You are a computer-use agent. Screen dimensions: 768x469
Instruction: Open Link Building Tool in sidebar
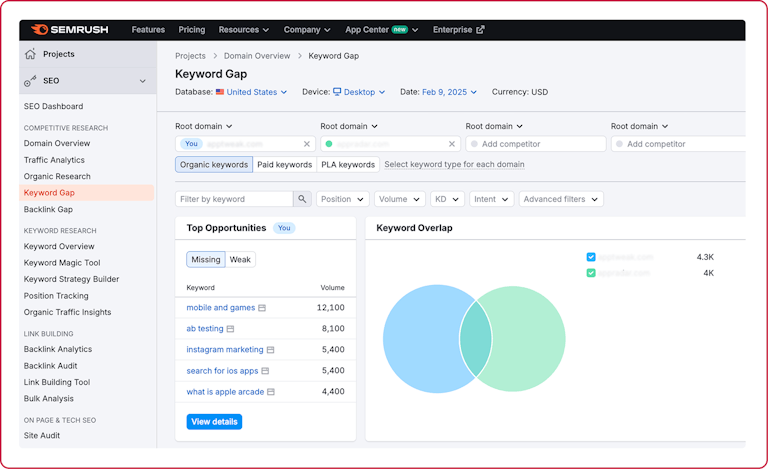pyautogui.click(x=57, y=382)
